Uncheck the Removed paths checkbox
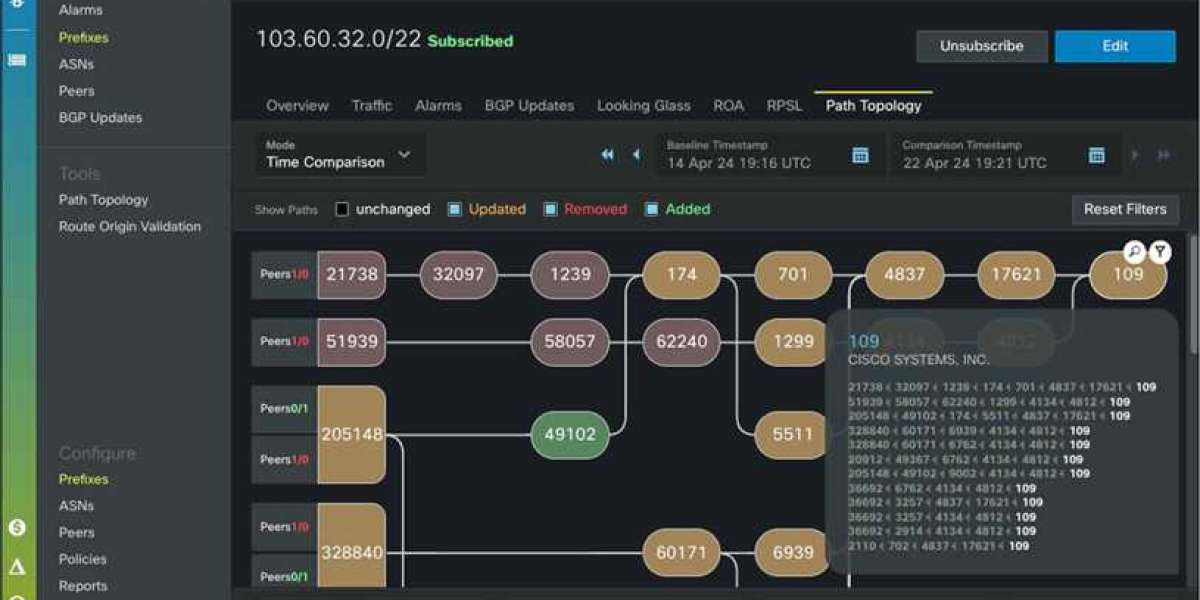1200x600 pixels. [x=550, y=210]
